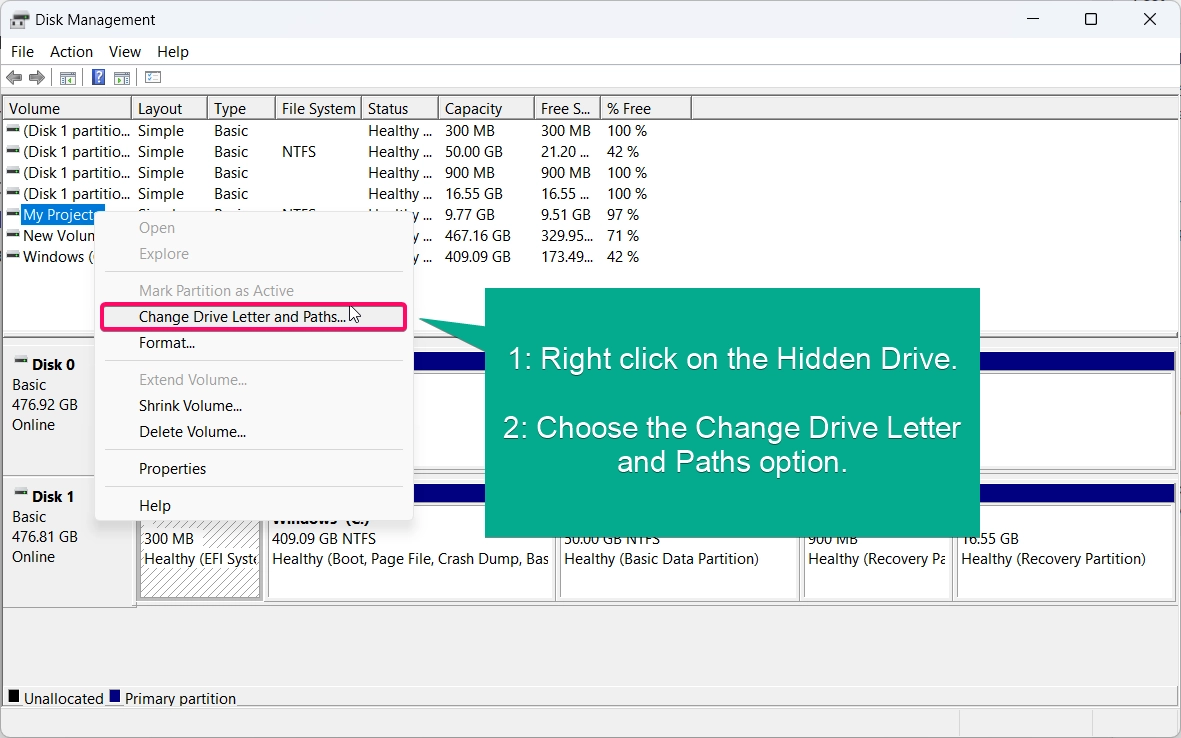Click the 467.16 GB capacity cell
Screen dimensions: 1181x738
pos(478,236)
